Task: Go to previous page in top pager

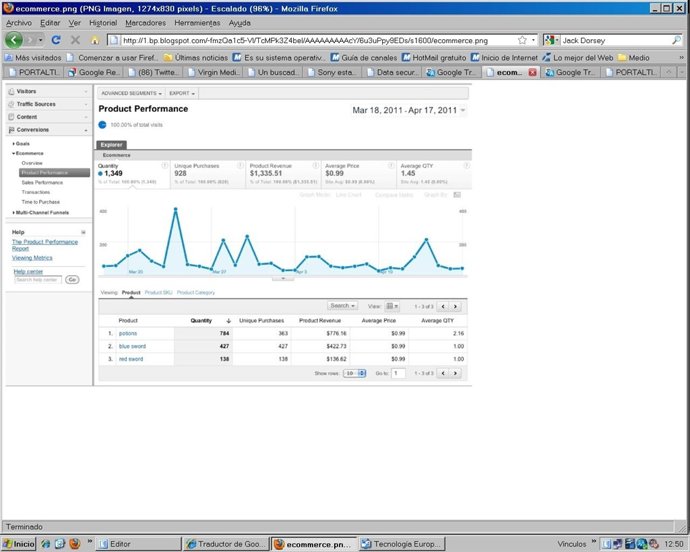Action: coord(443,306)
